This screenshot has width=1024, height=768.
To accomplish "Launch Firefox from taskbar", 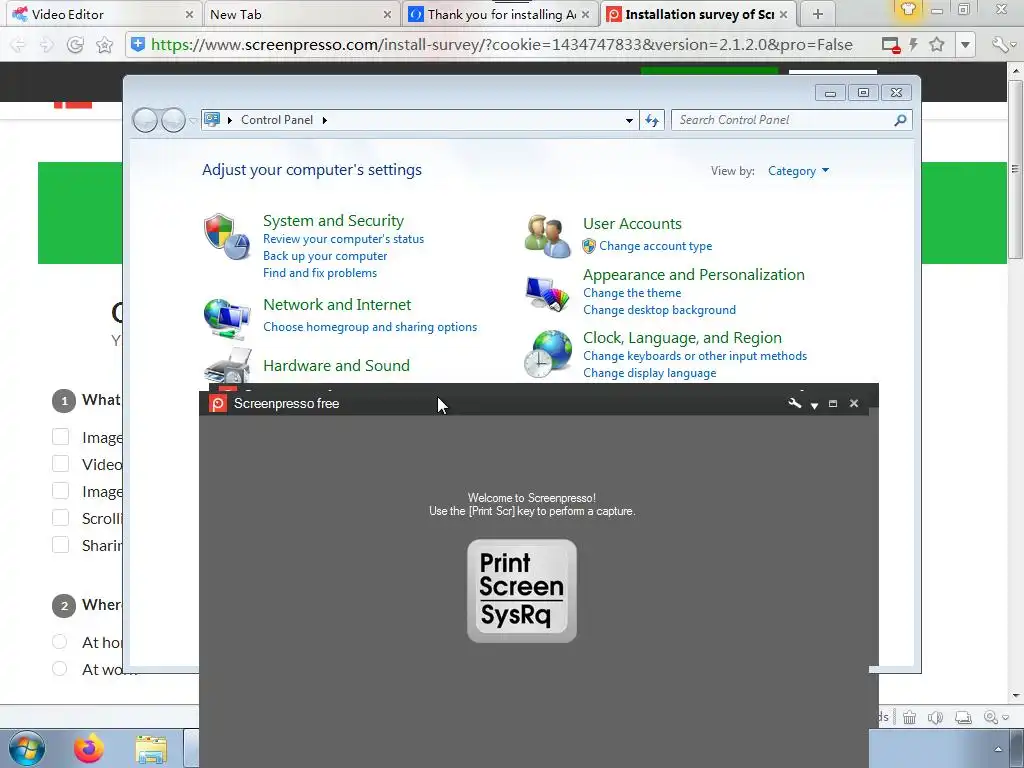I will (x=89, y=748).
